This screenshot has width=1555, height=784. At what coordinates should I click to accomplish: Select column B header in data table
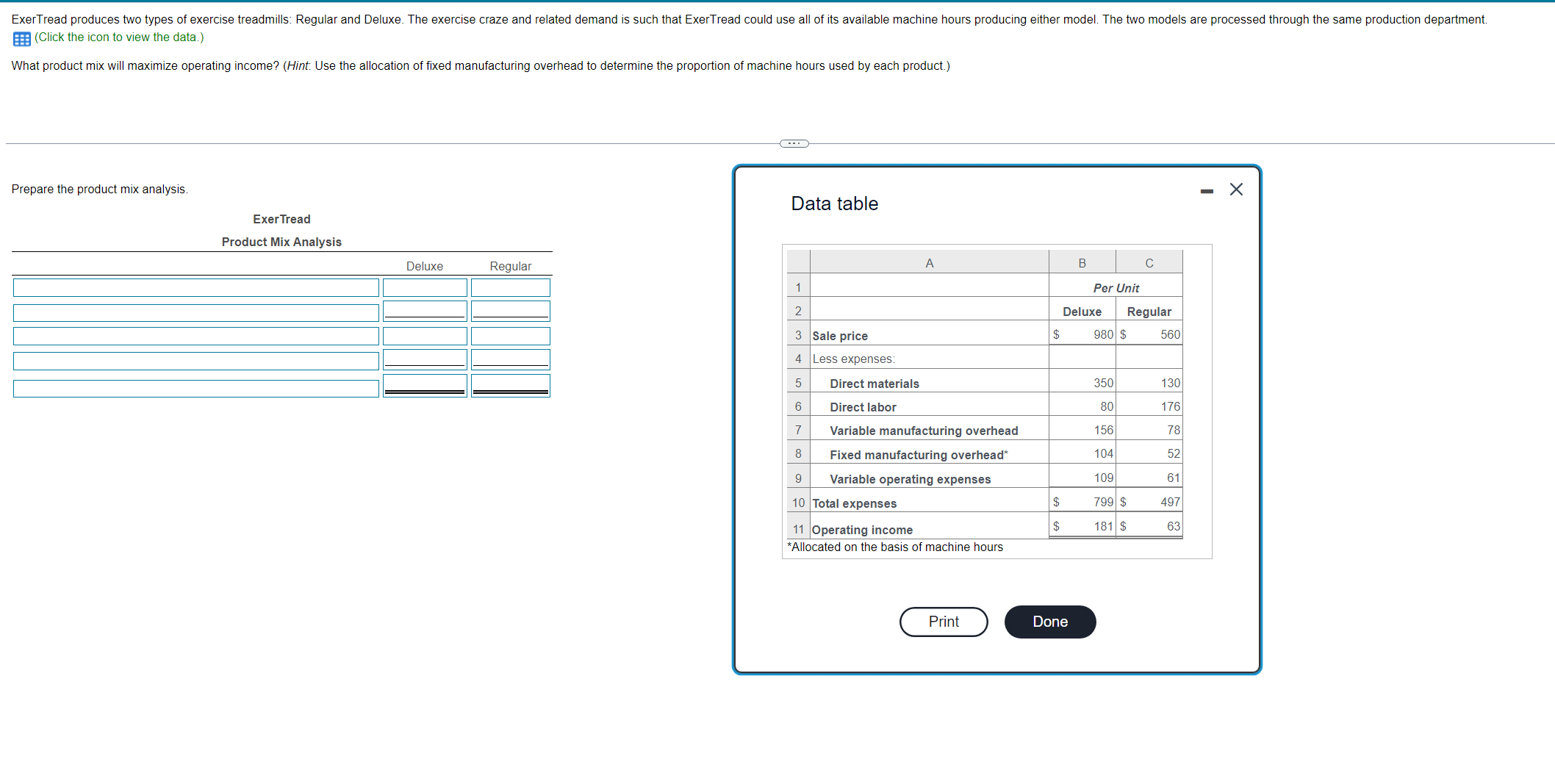click(1082, 262)
